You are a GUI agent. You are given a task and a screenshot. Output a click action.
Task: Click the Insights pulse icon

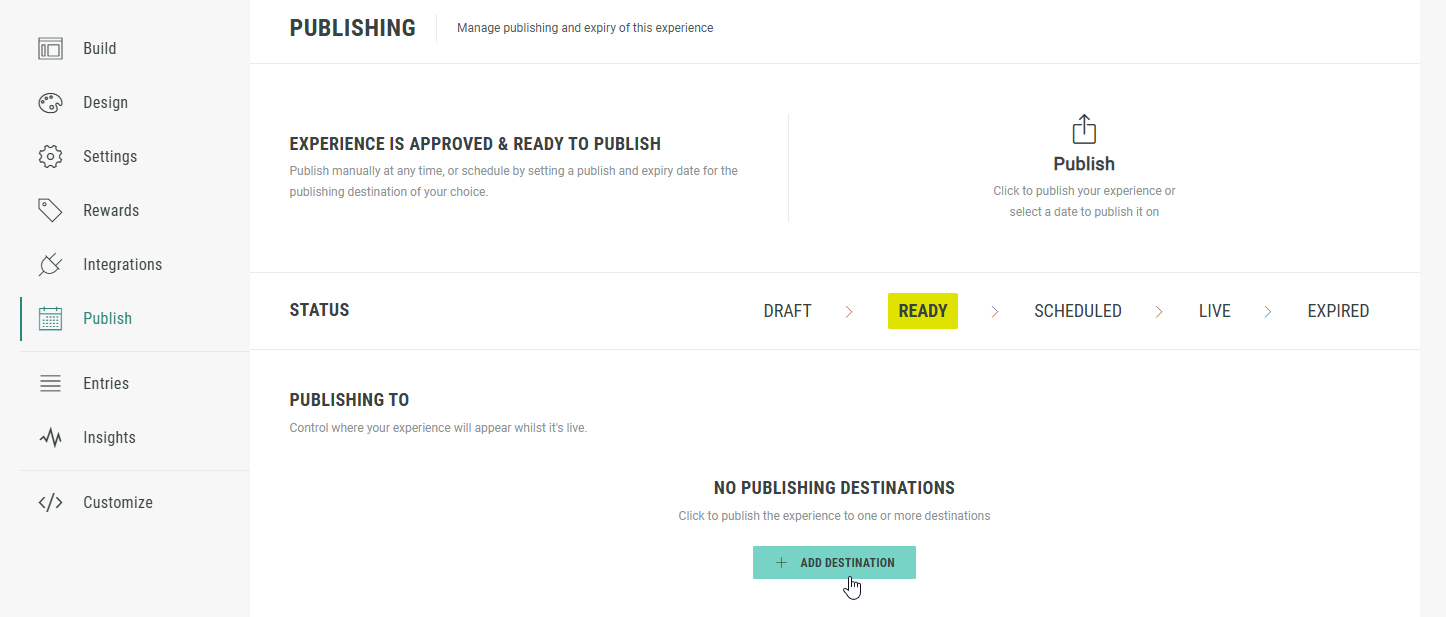[50, 437]
